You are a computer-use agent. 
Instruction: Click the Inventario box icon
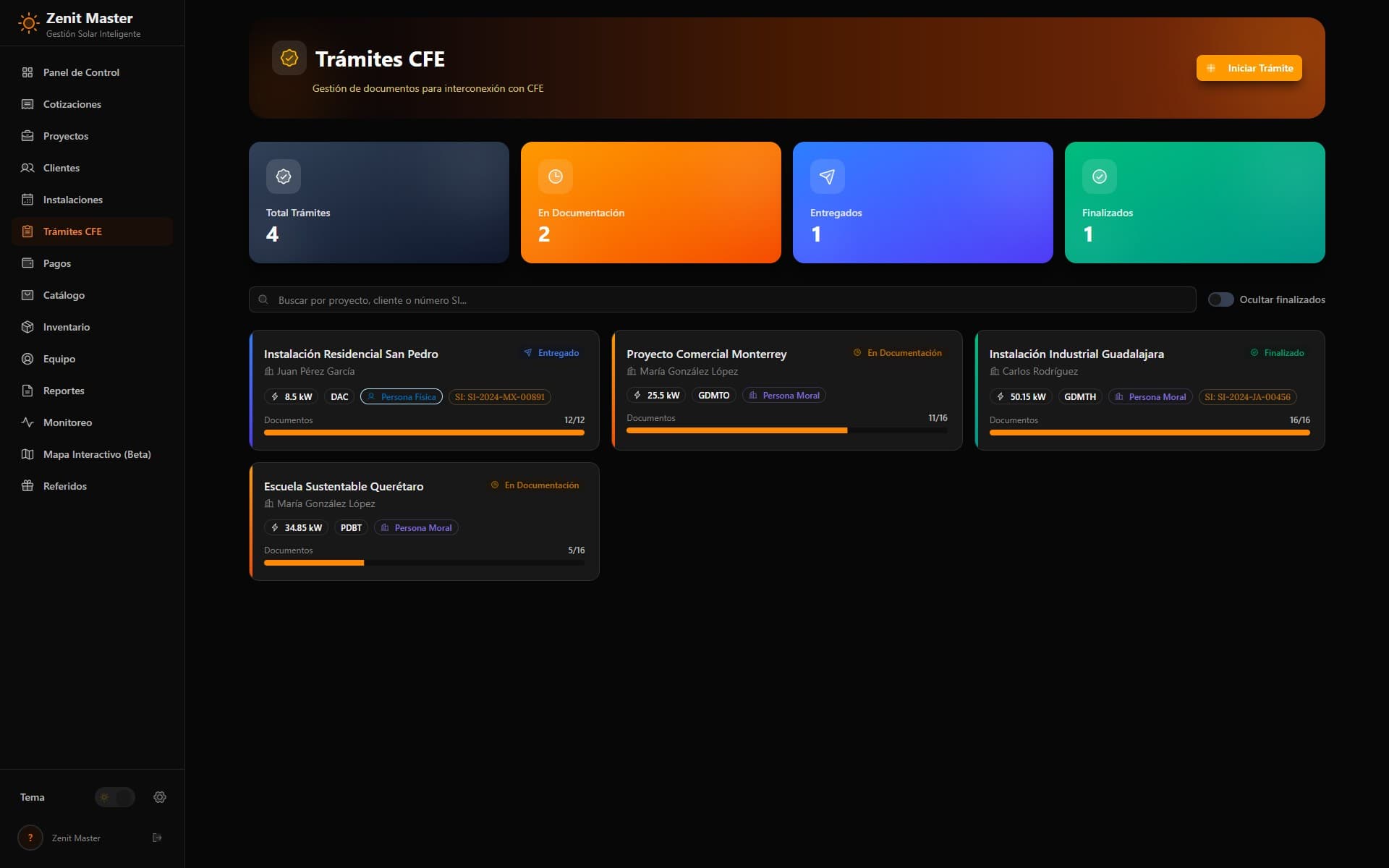(x=27, y=327)
